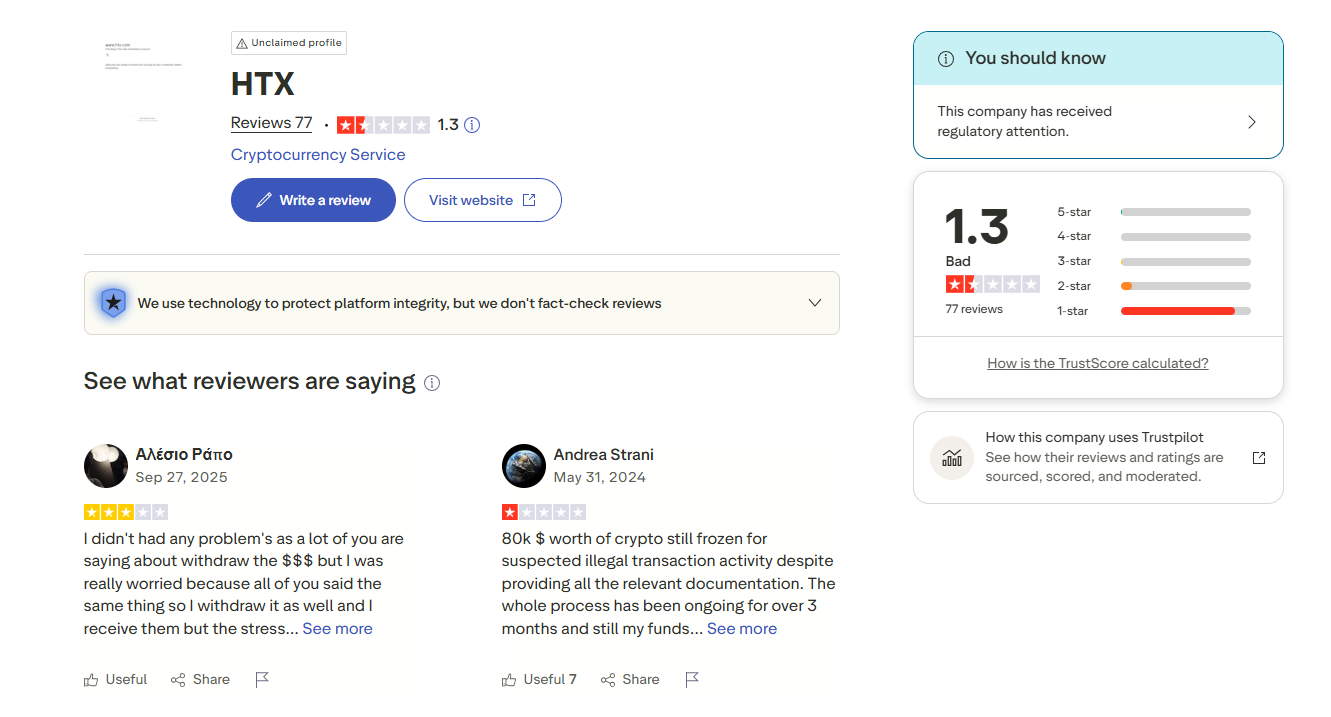The width and height of the screenshot is (1331, 717).
Task: Click the HTX company logo thumbnail
Action: tap(145, 81)
